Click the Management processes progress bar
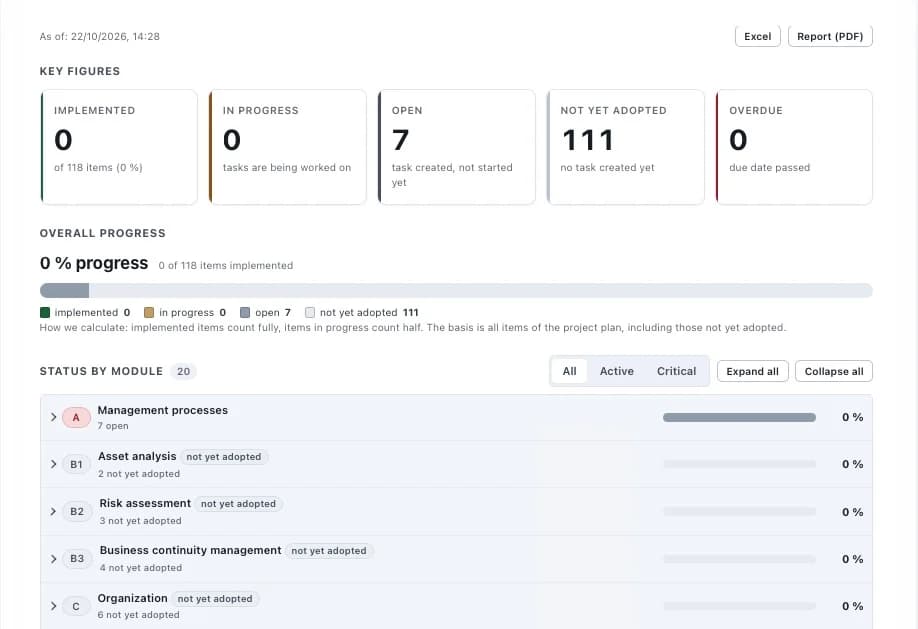Screen dimensions: 918x629 (739, 418)
